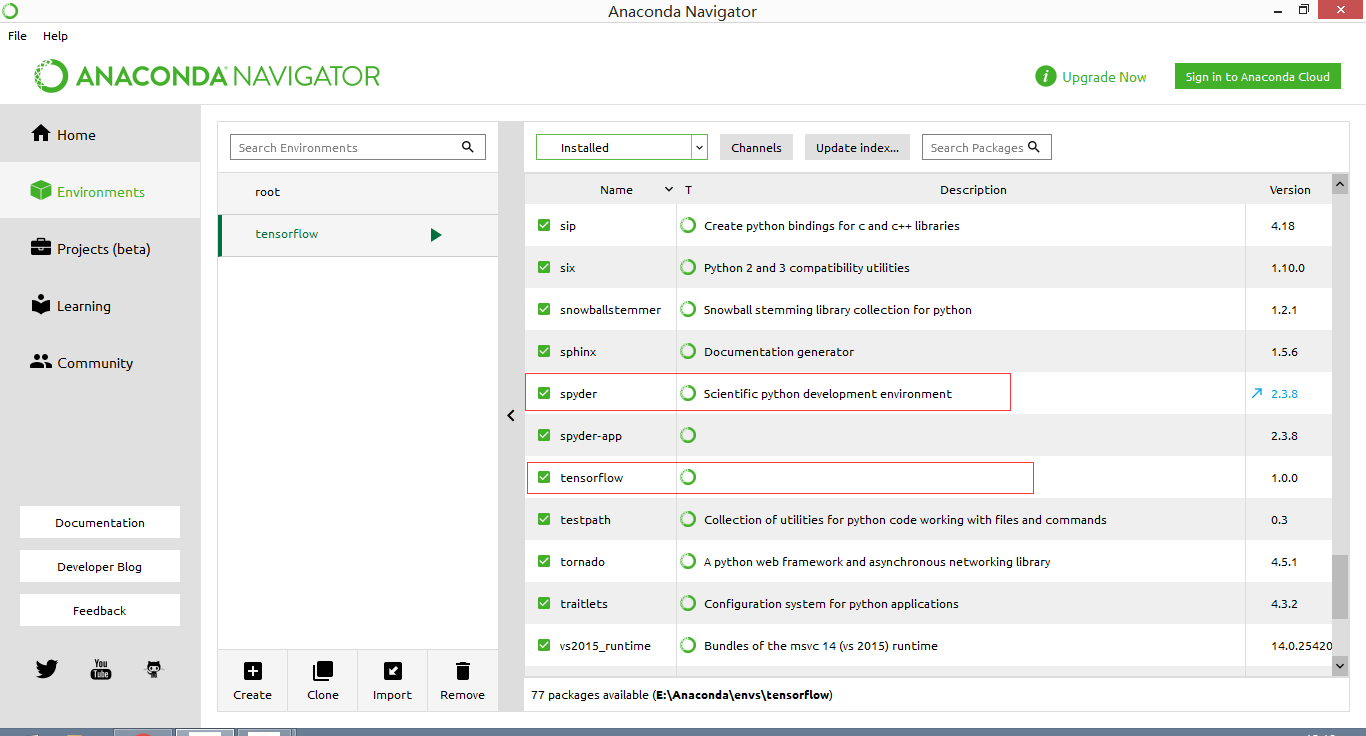
Task: Open the Community people icon
Action: tap(41, 362)
